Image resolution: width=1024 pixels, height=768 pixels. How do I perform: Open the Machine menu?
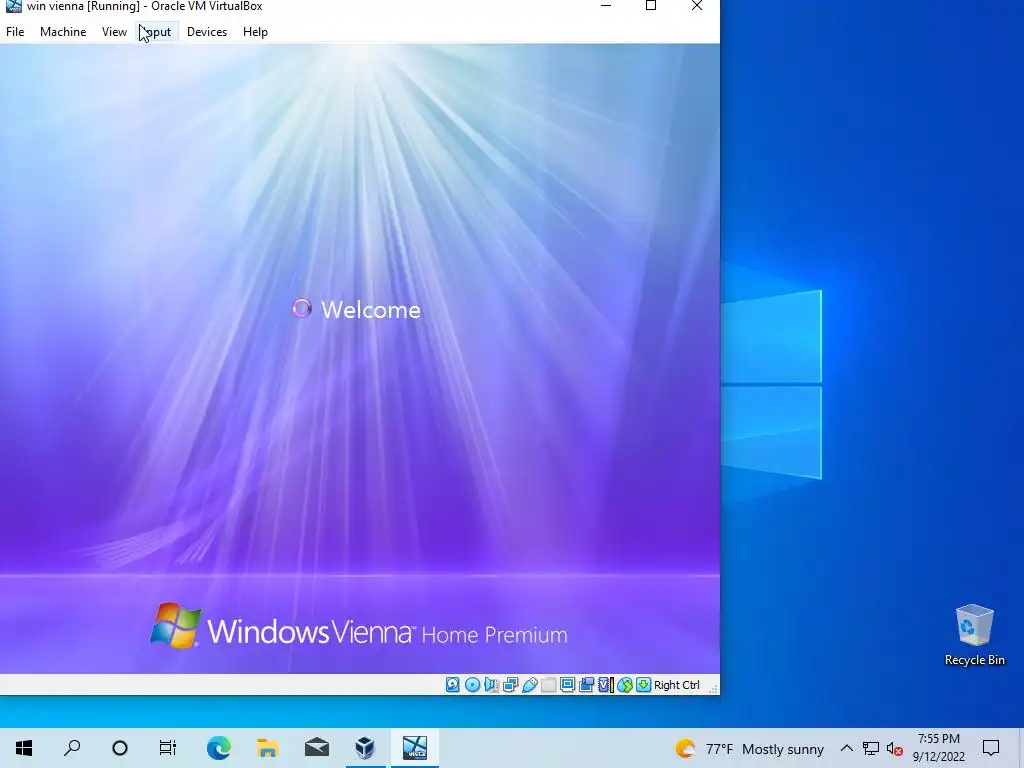(x=63, y=32)
